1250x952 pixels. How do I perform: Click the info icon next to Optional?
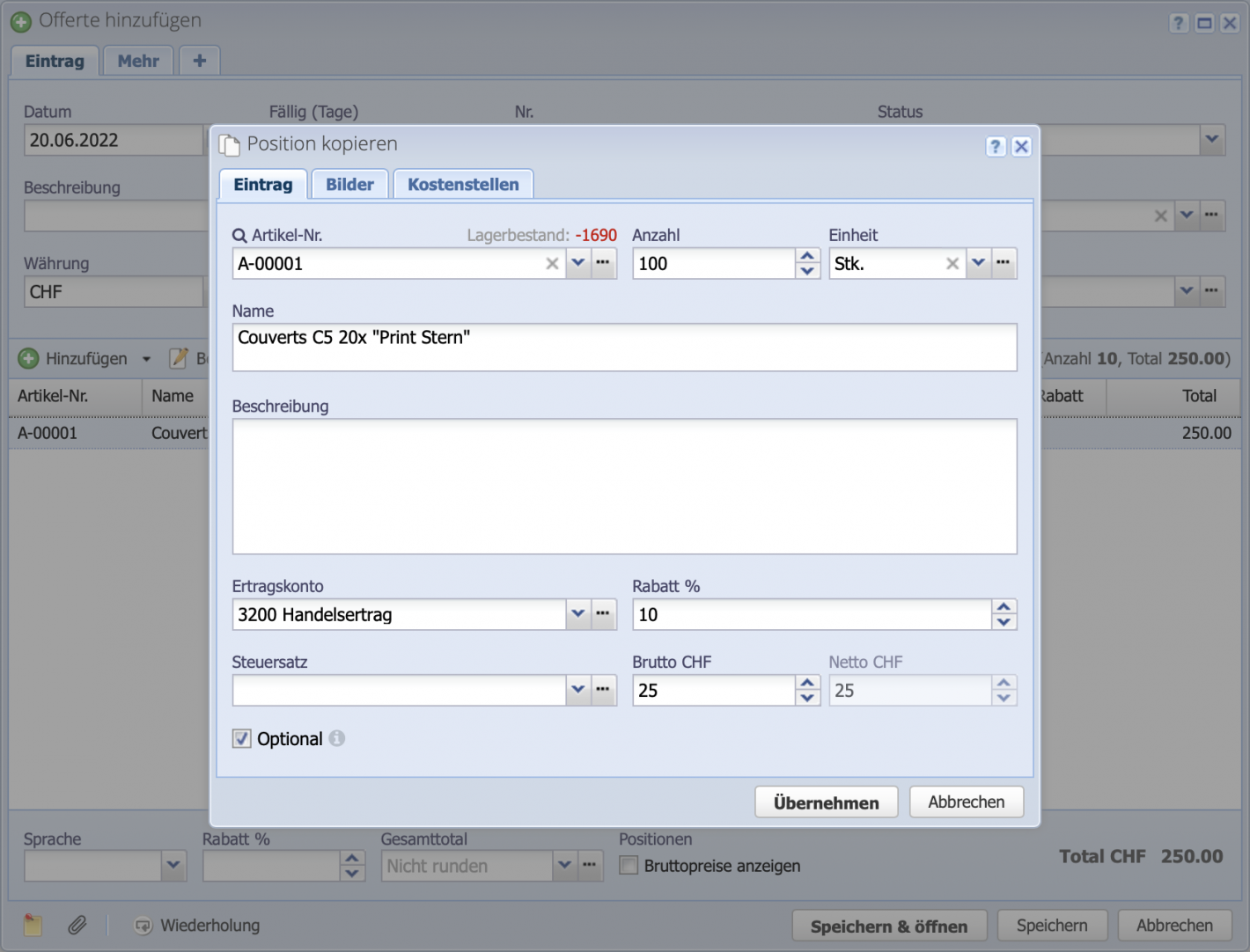click(336, 739)
